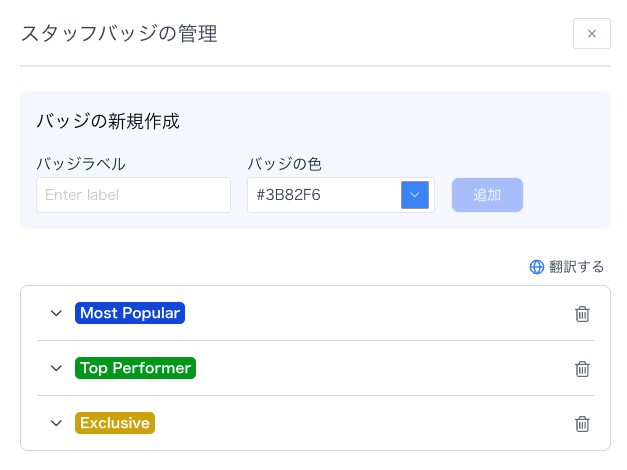This screenshot has height=470, width=627.
Task: Click the 追加 button
Action: tap(487, 195)
